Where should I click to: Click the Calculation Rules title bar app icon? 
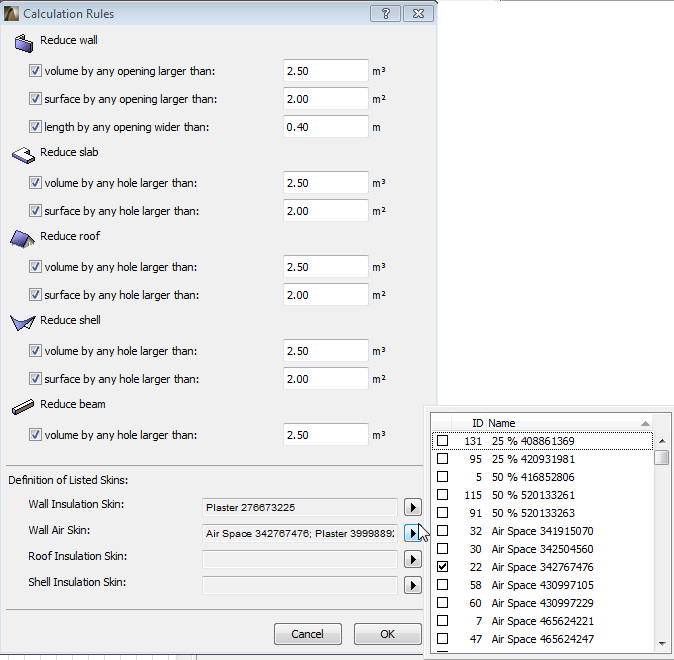point(11,14)
